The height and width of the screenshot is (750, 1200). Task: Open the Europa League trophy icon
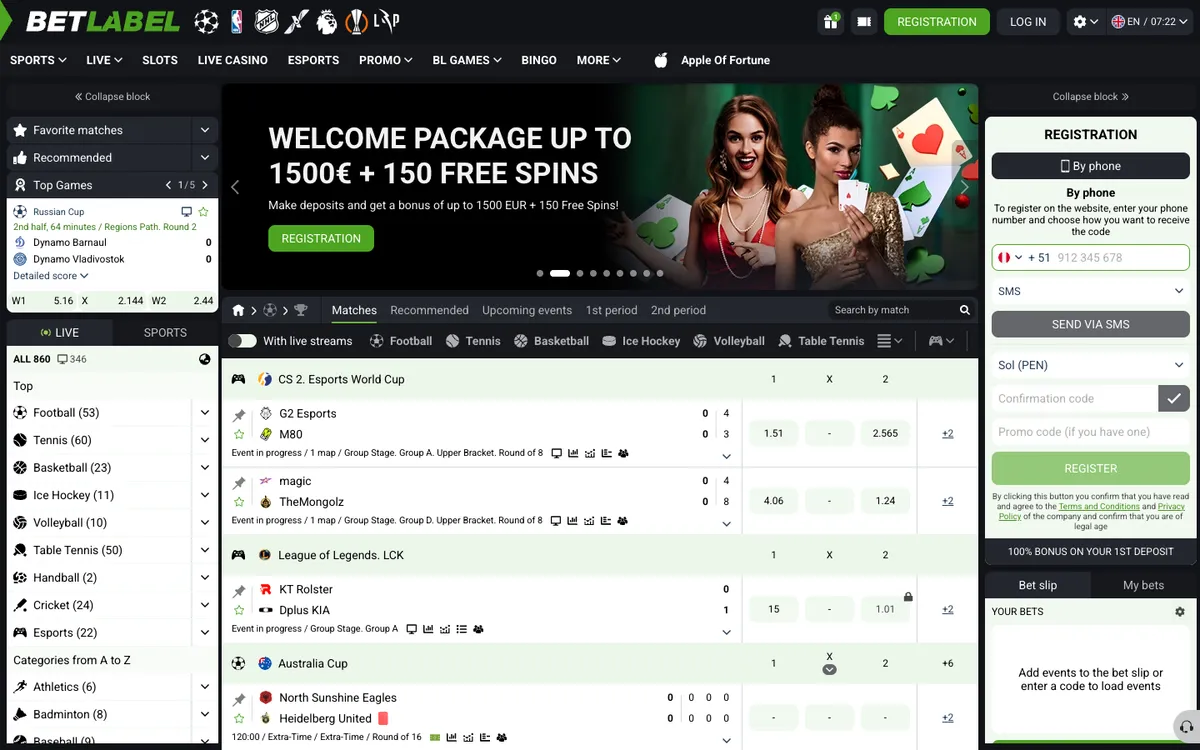pyautogui.click(x=356, y=21)
